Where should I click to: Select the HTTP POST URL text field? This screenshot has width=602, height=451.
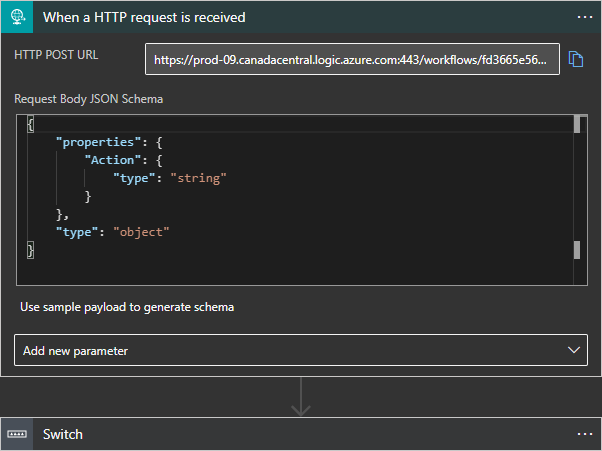click(x=353, y=60)
